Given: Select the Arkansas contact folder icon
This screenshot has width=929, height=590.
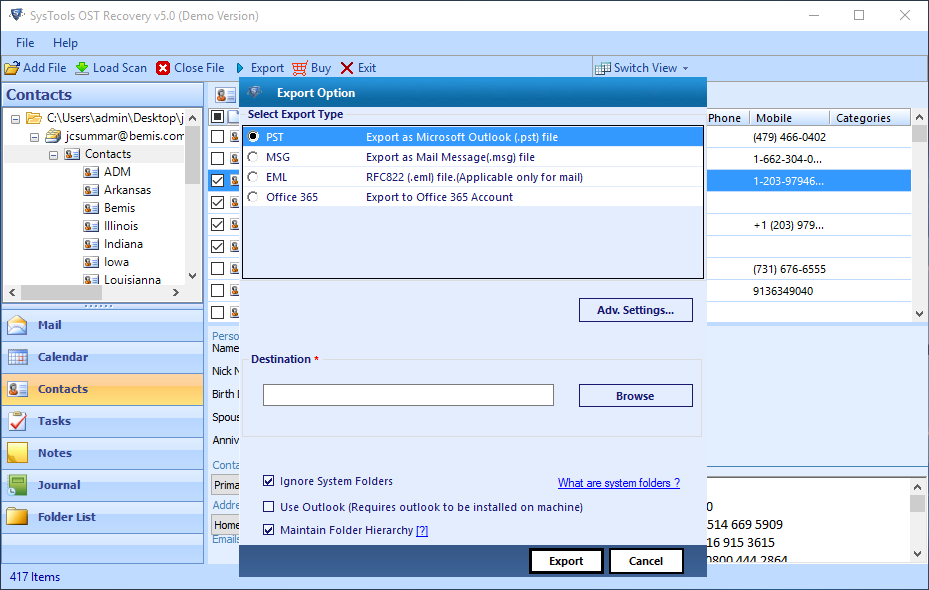Looking at the screenshot, I should coord(91,190).
